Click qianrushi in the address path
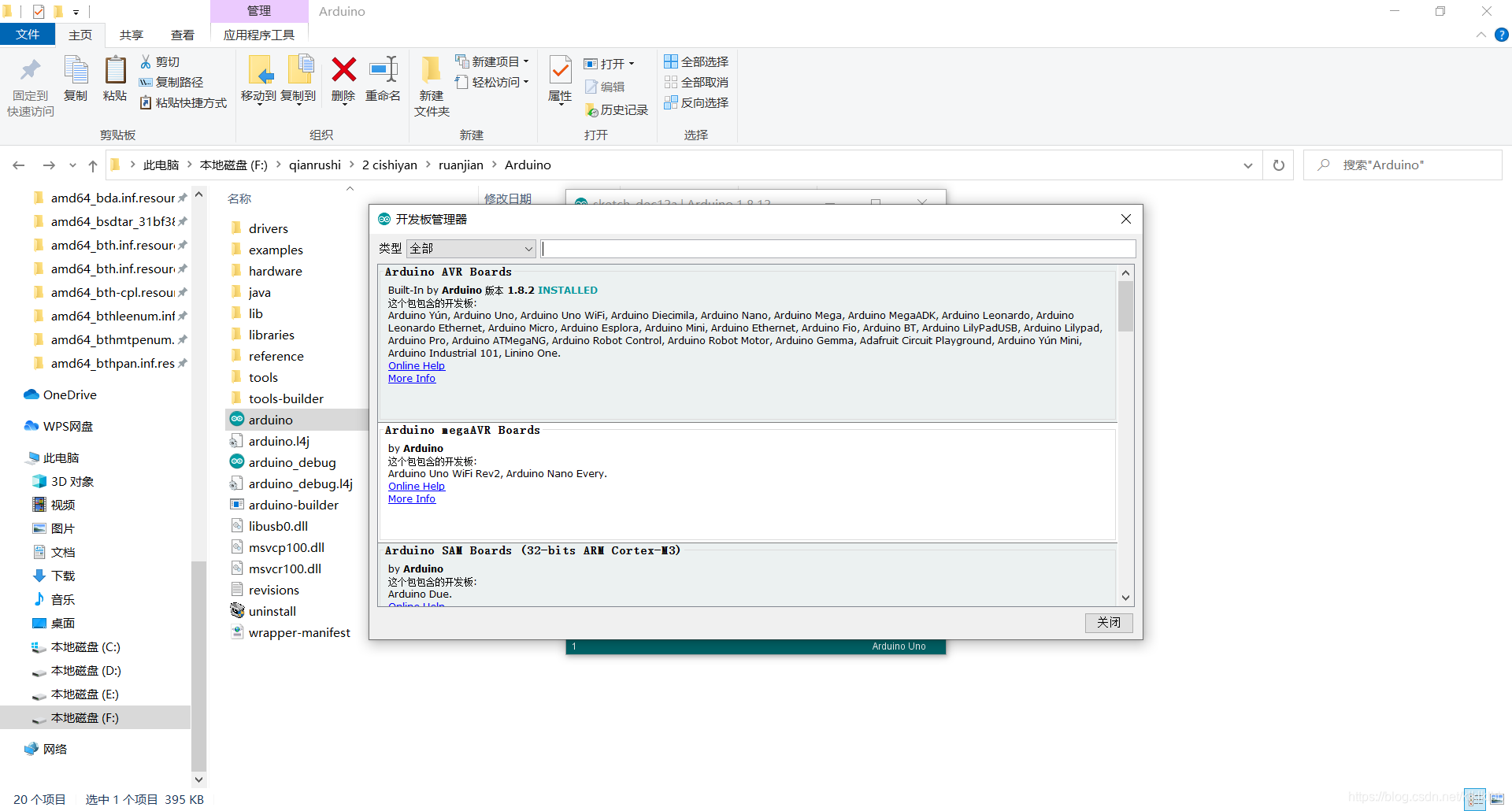The width and height of the screenshot is (1512, 811). [314, 165]
